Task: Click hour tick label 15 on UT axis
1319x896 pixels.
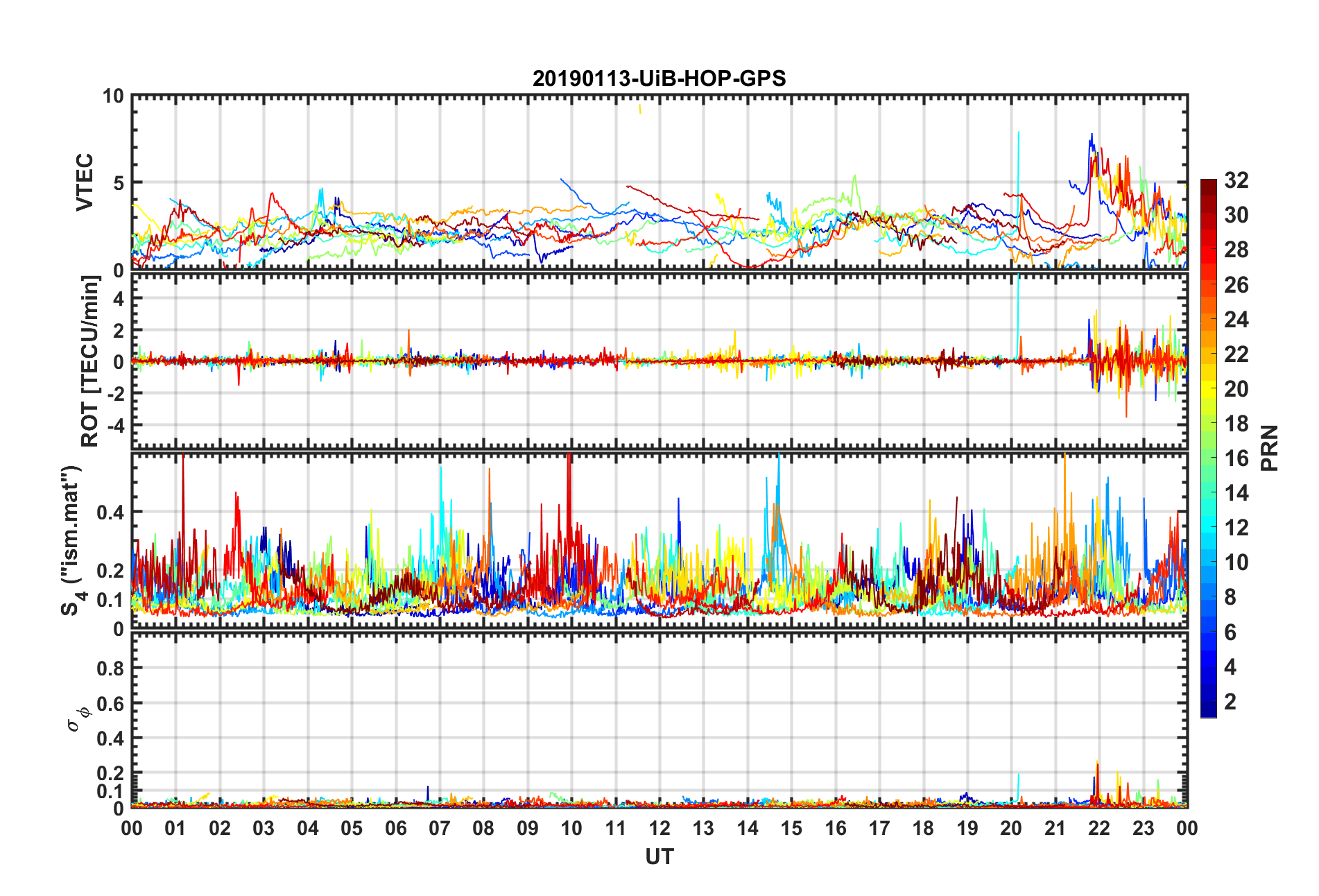Action: [791, 828]
